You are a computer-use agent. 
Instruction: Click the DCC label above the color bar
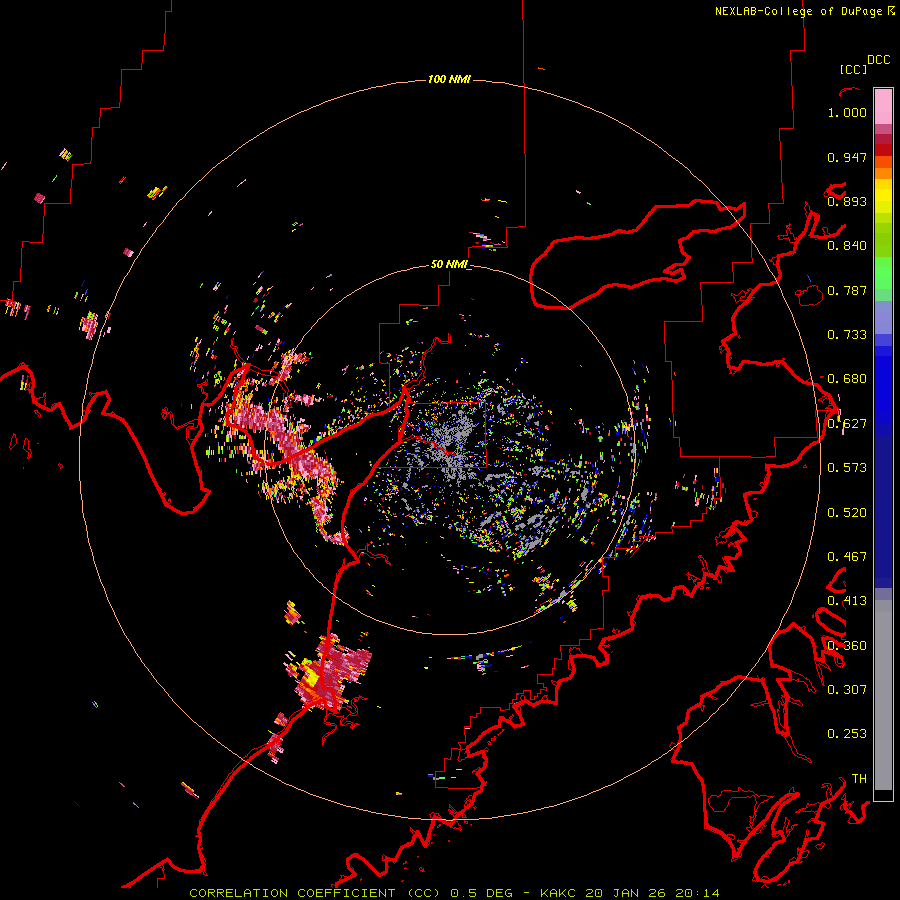(x=879, y=60)
